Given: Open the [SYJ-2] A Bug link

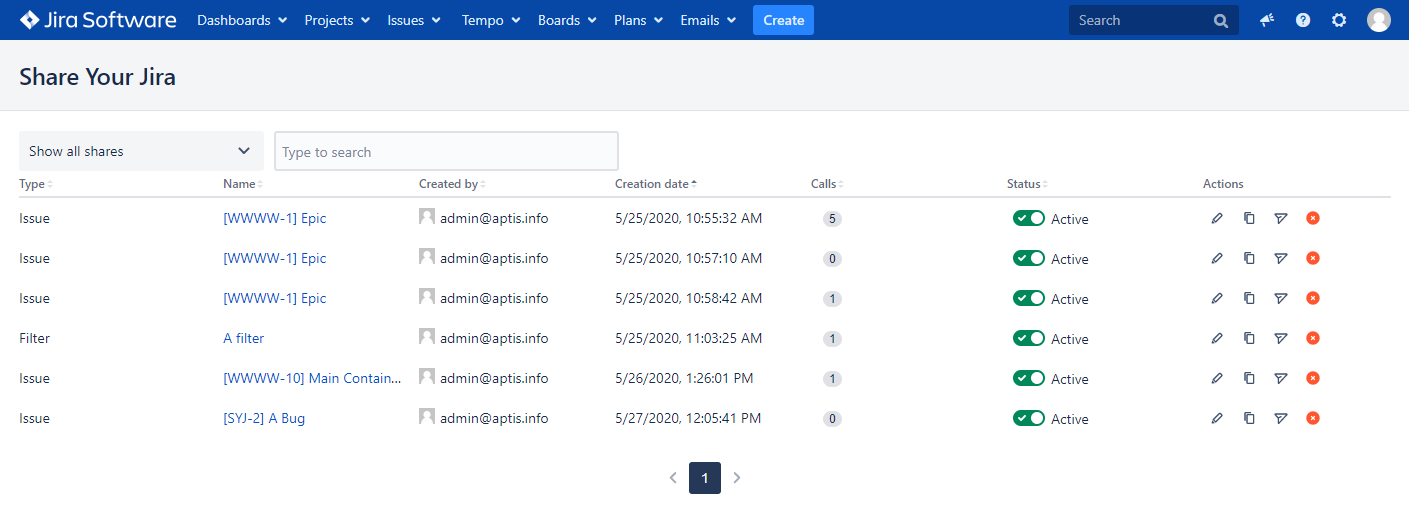Looking at the screenshot, I should (264, 418).
